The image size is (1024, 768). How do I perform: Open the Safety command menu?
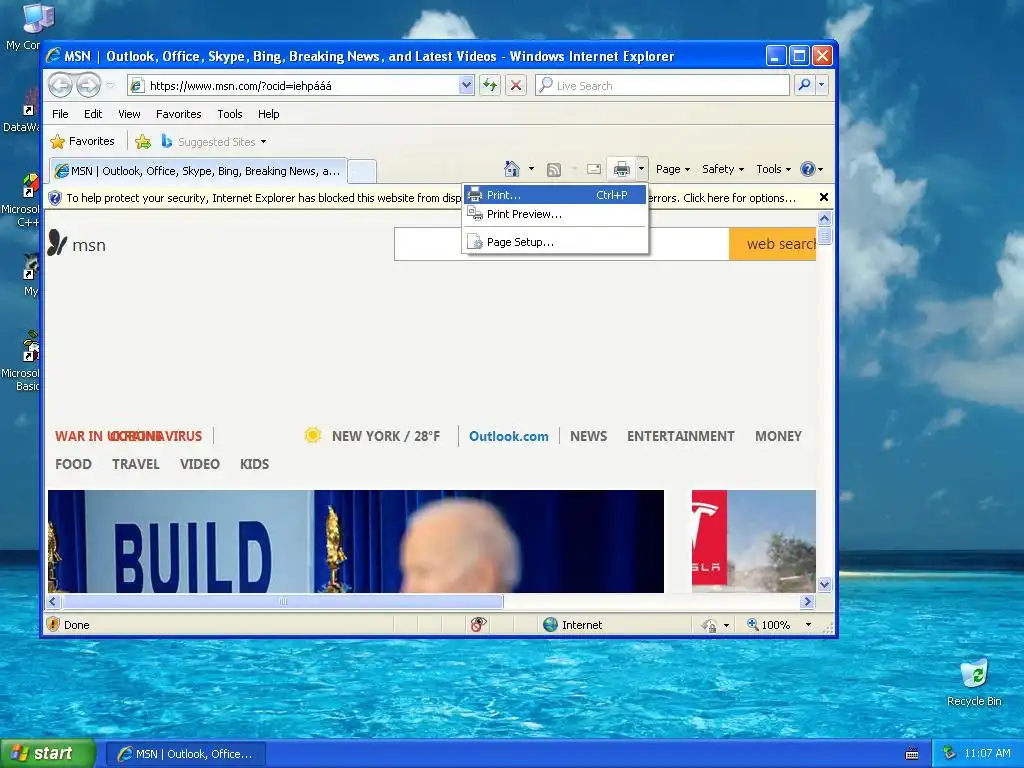tap(722, 169)
